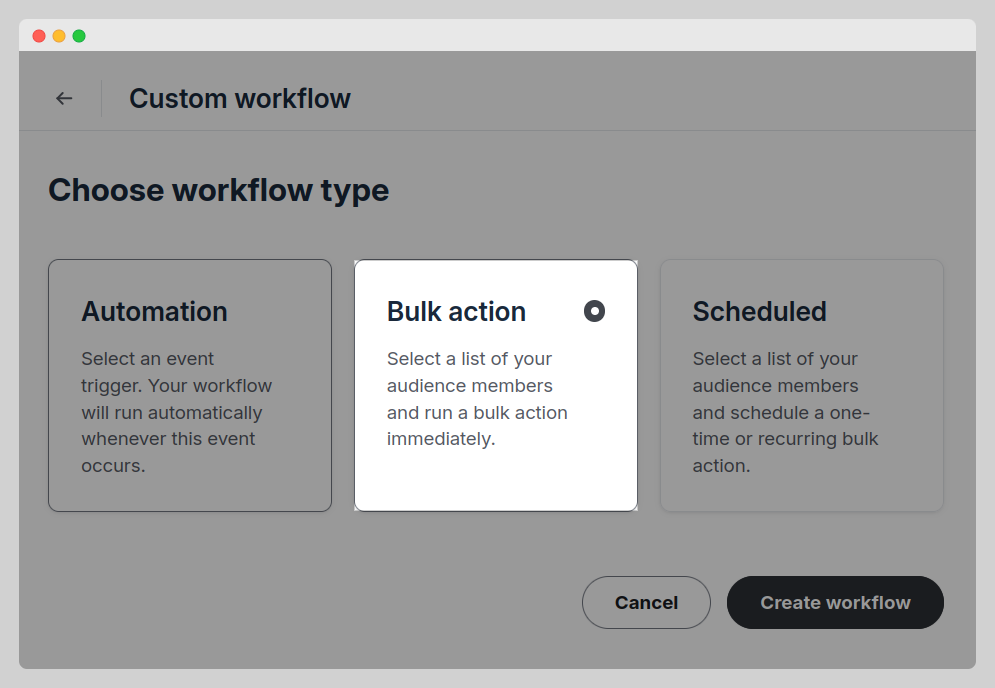Maximize the window with the green button
The height and width of the screenshot is (688, 995).
(79, 36)
